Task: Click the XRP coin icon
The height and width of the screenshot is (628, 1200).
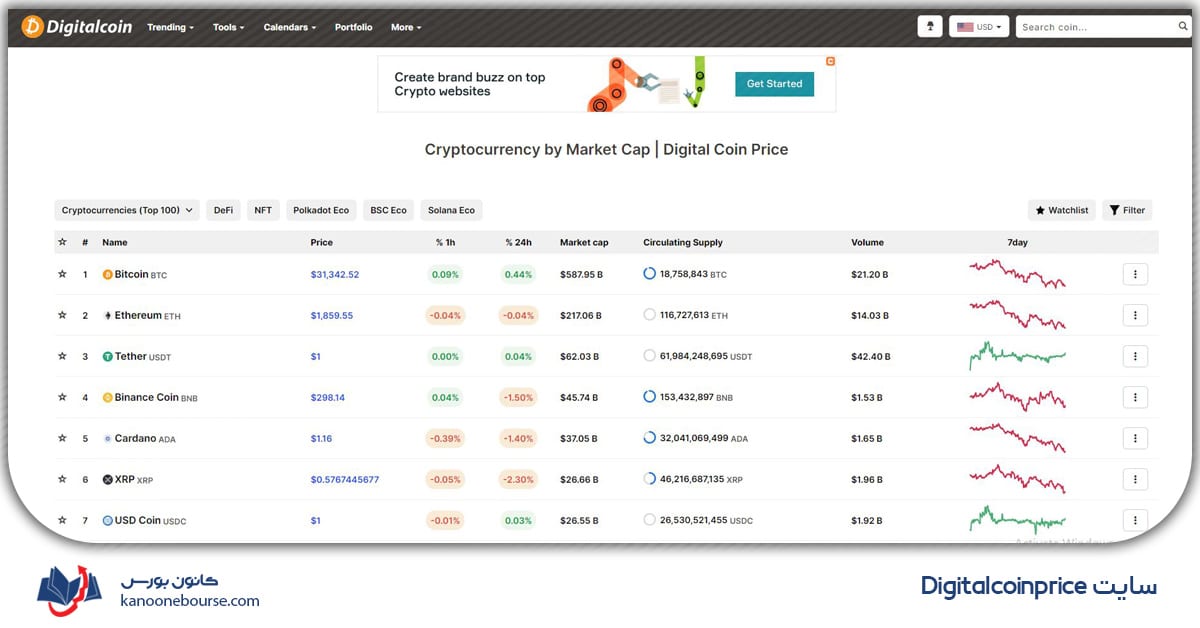Action: [108, 480]
